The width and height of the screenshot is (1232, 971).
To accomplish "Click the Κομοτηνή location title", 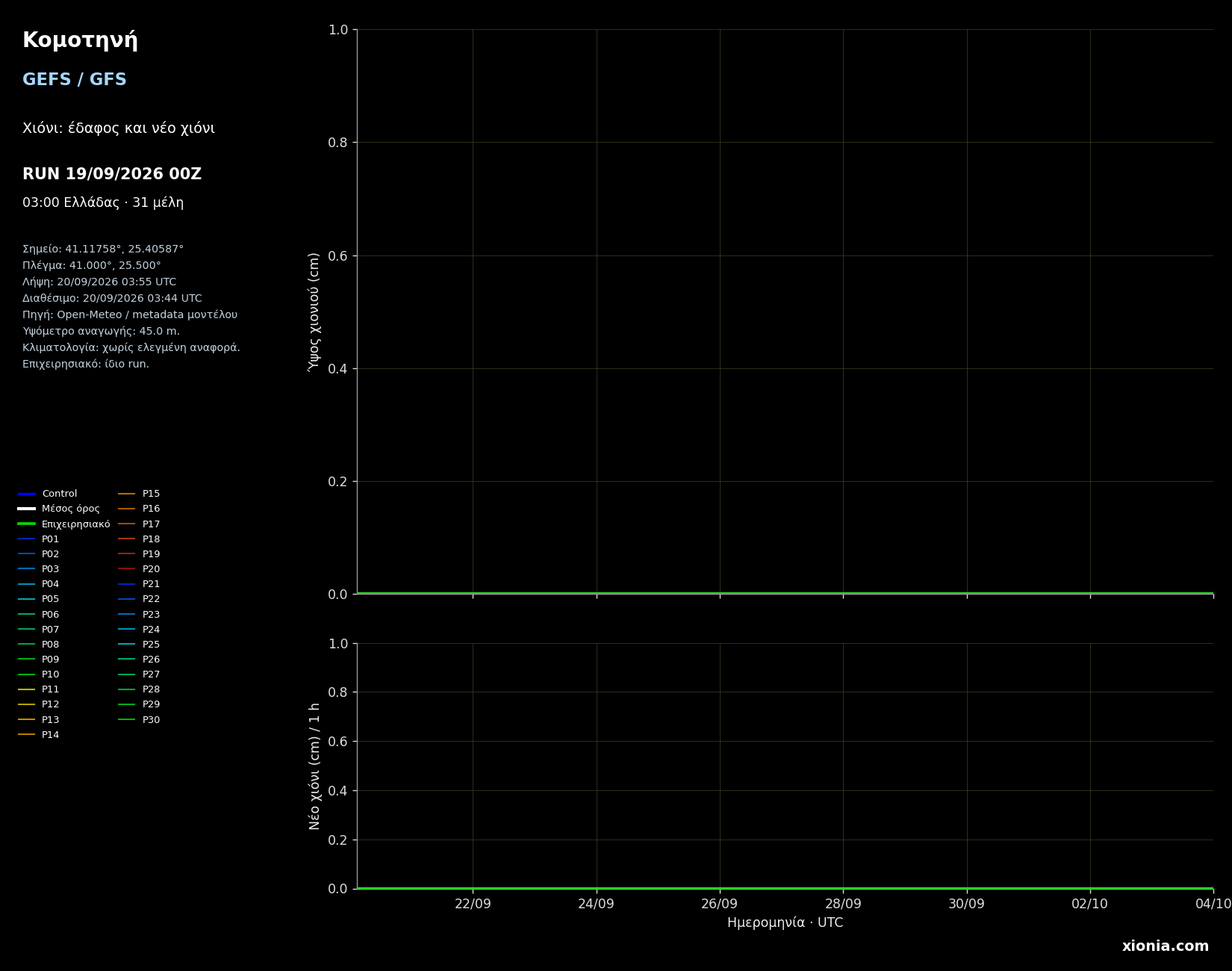I will pyautogui.click(x=80, y=40).
